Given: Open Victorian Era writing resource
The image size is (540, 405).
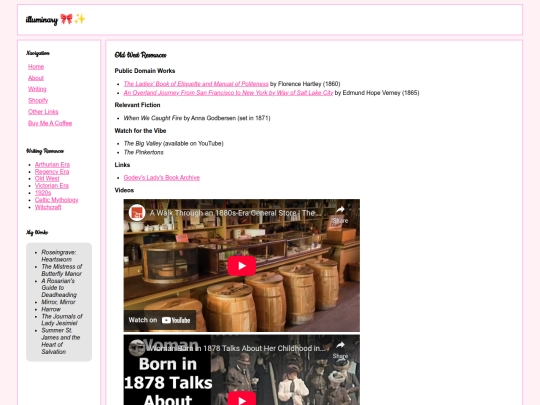Looking at the screenshot, I should point(52,186).
